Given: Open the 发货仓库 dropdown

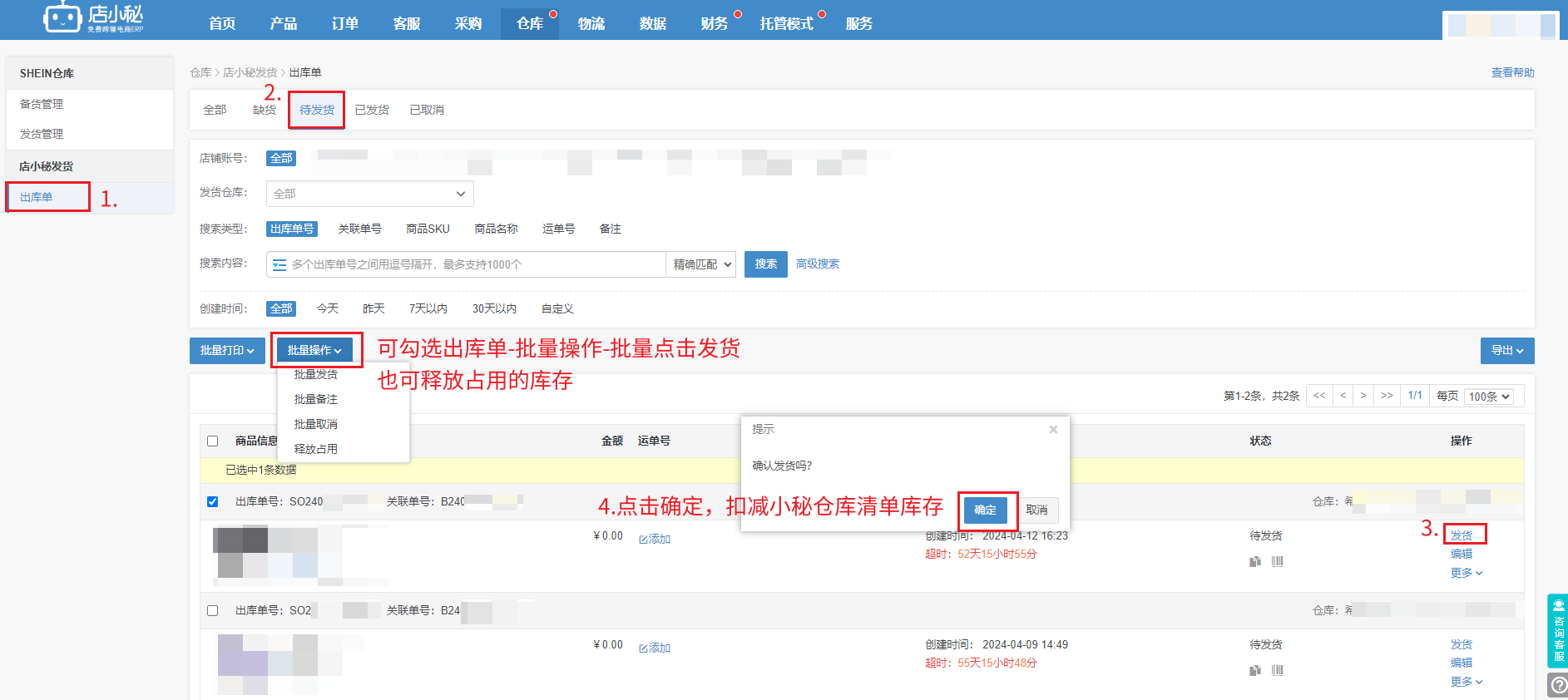Looking at the screenshot, I should (370, 194).
